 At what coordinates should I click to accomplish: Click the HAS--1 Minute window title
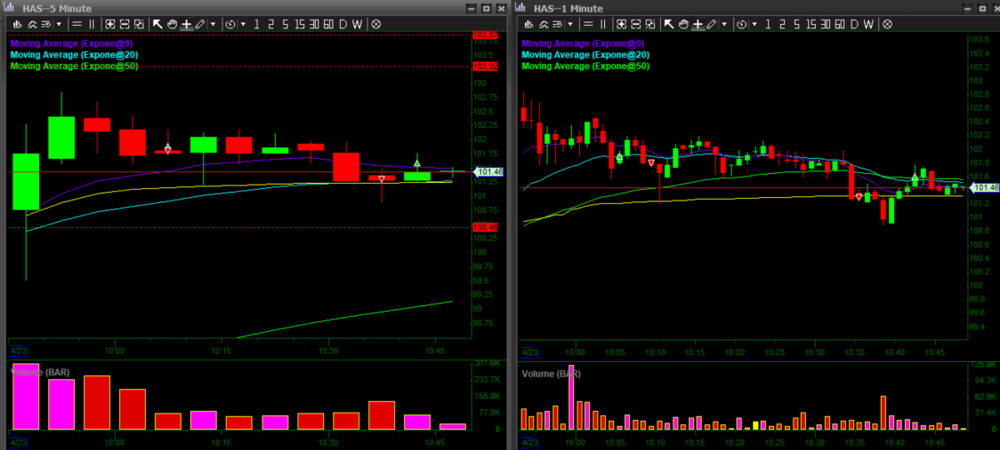[x=570, y=7]
